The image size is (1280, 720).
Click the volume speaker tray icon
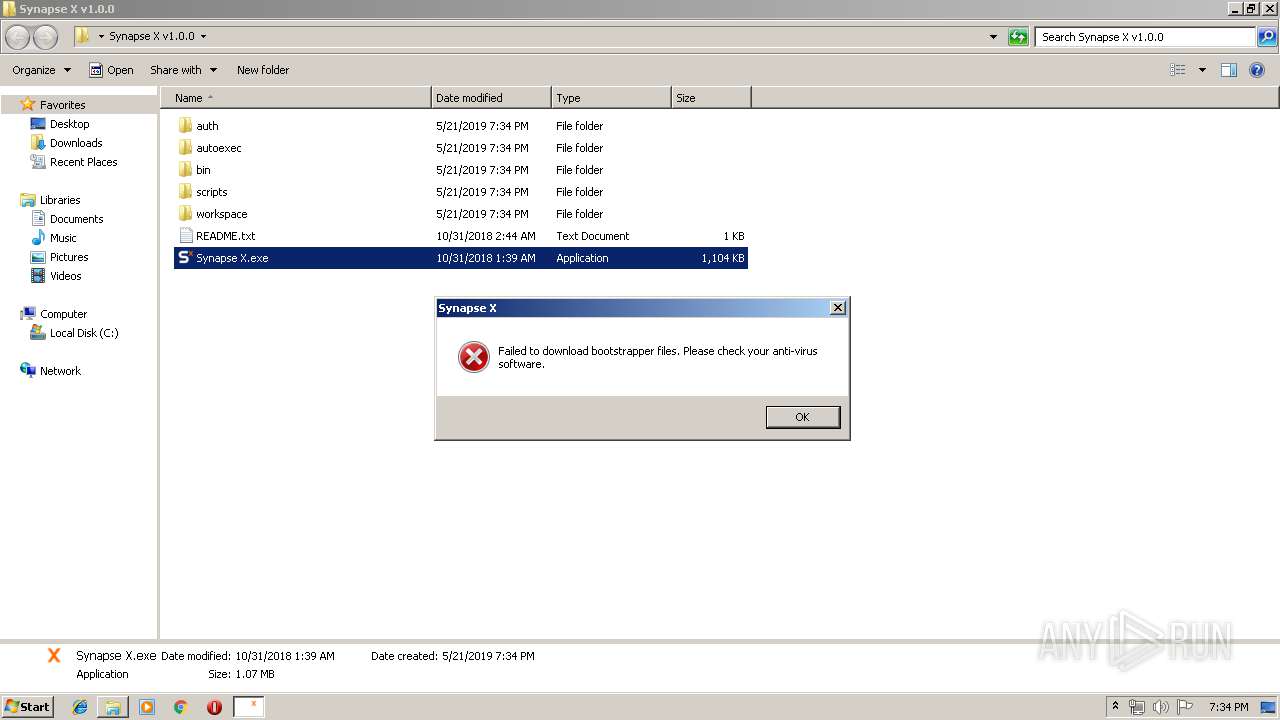pos(1161,707)
